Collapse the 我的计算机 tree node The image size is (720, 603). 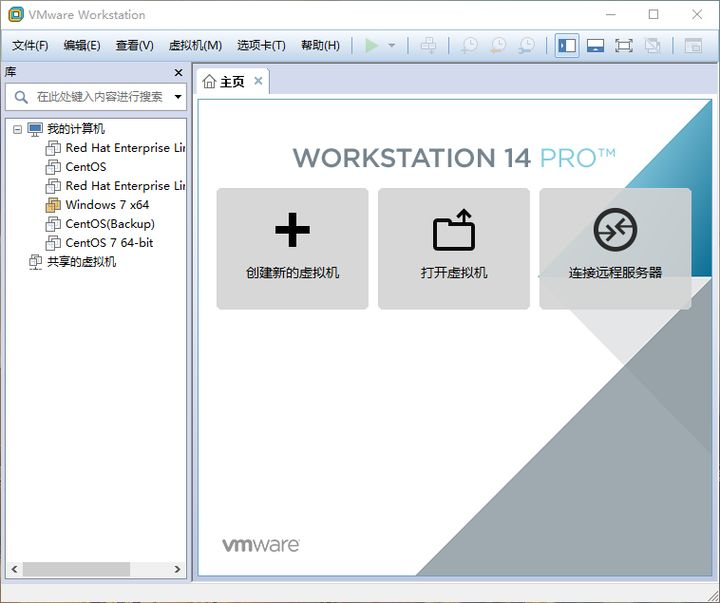pyautogui.click(x=17, y=130)
